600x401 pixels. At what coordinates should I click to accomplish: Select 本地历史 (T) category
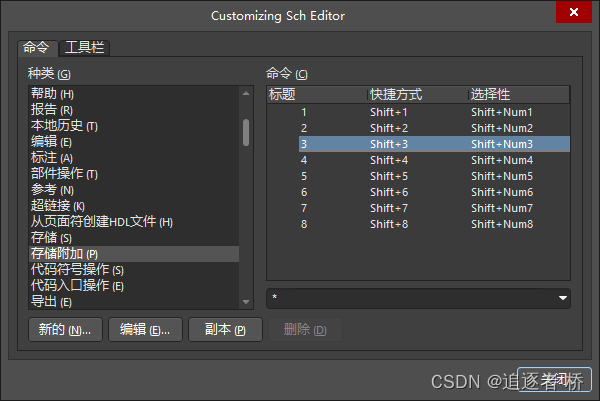click(x=64, y=126)
